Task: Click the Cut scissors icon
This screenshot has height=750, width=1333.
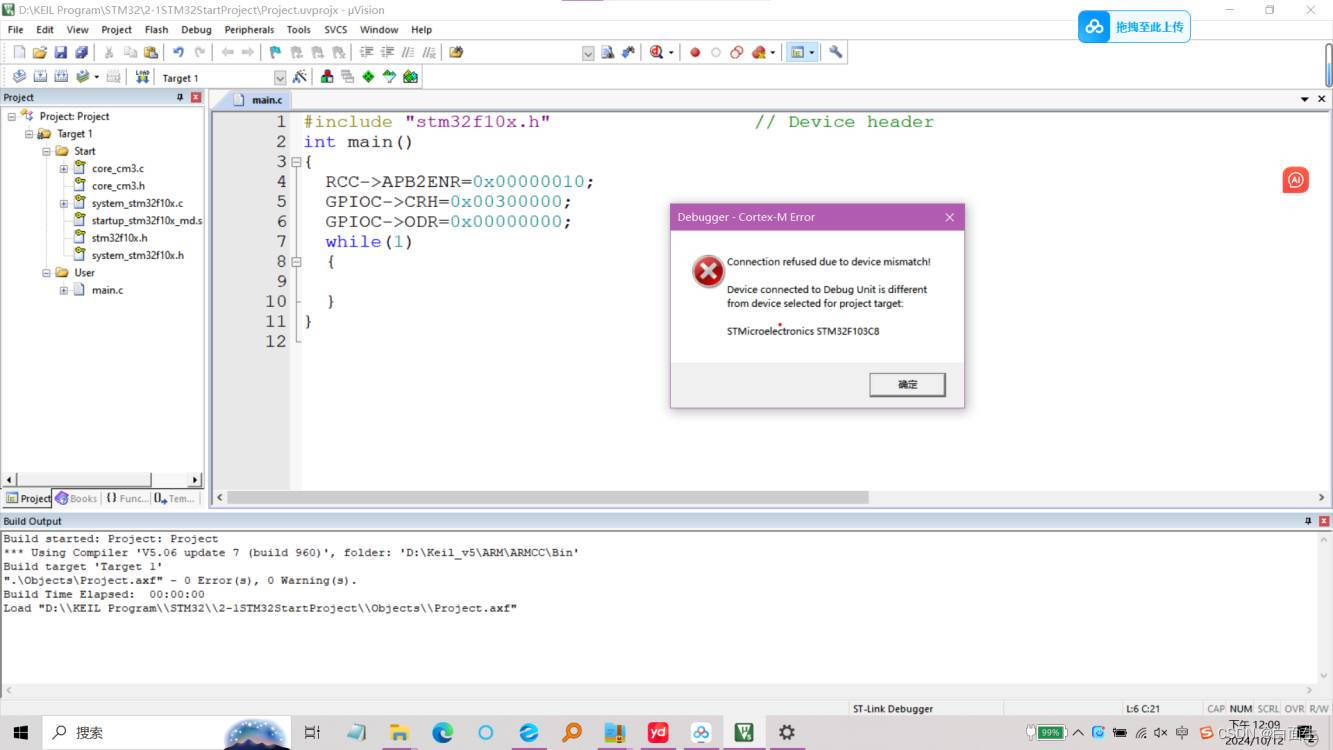Action: (109, 52)
